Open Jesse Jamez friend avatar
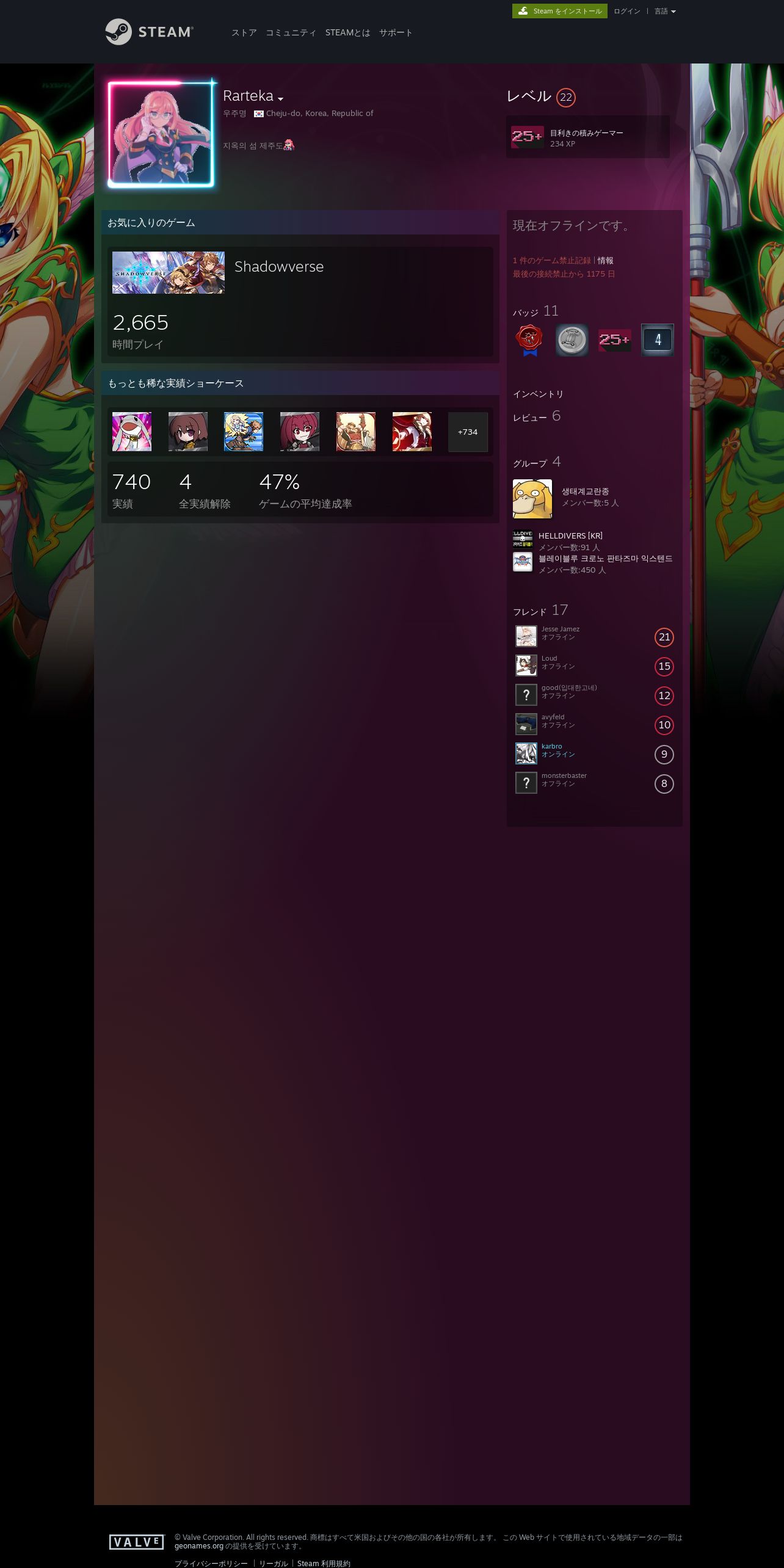Screen dimensions: 784x1568 526,636
